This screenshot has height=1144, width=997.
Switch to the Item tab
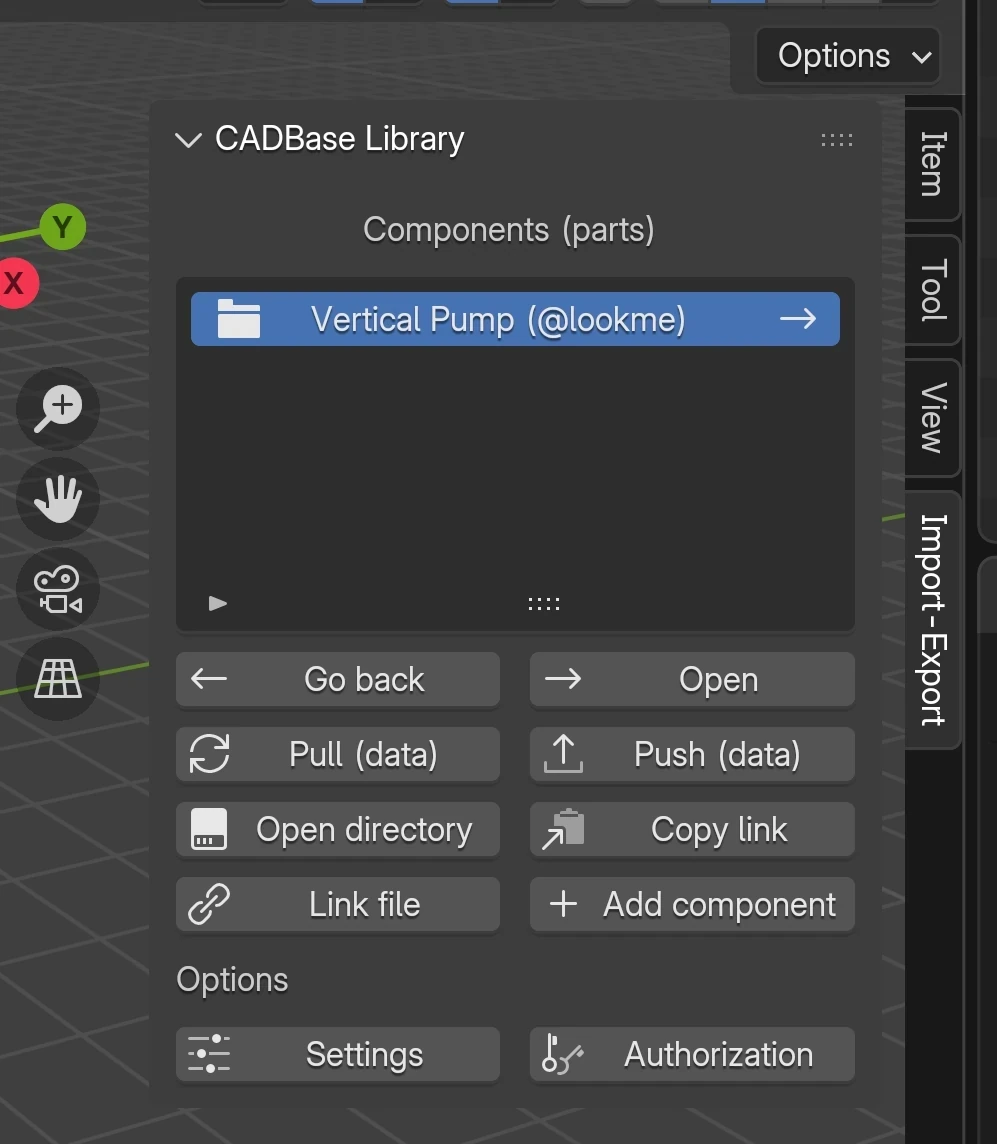point(931,166)
